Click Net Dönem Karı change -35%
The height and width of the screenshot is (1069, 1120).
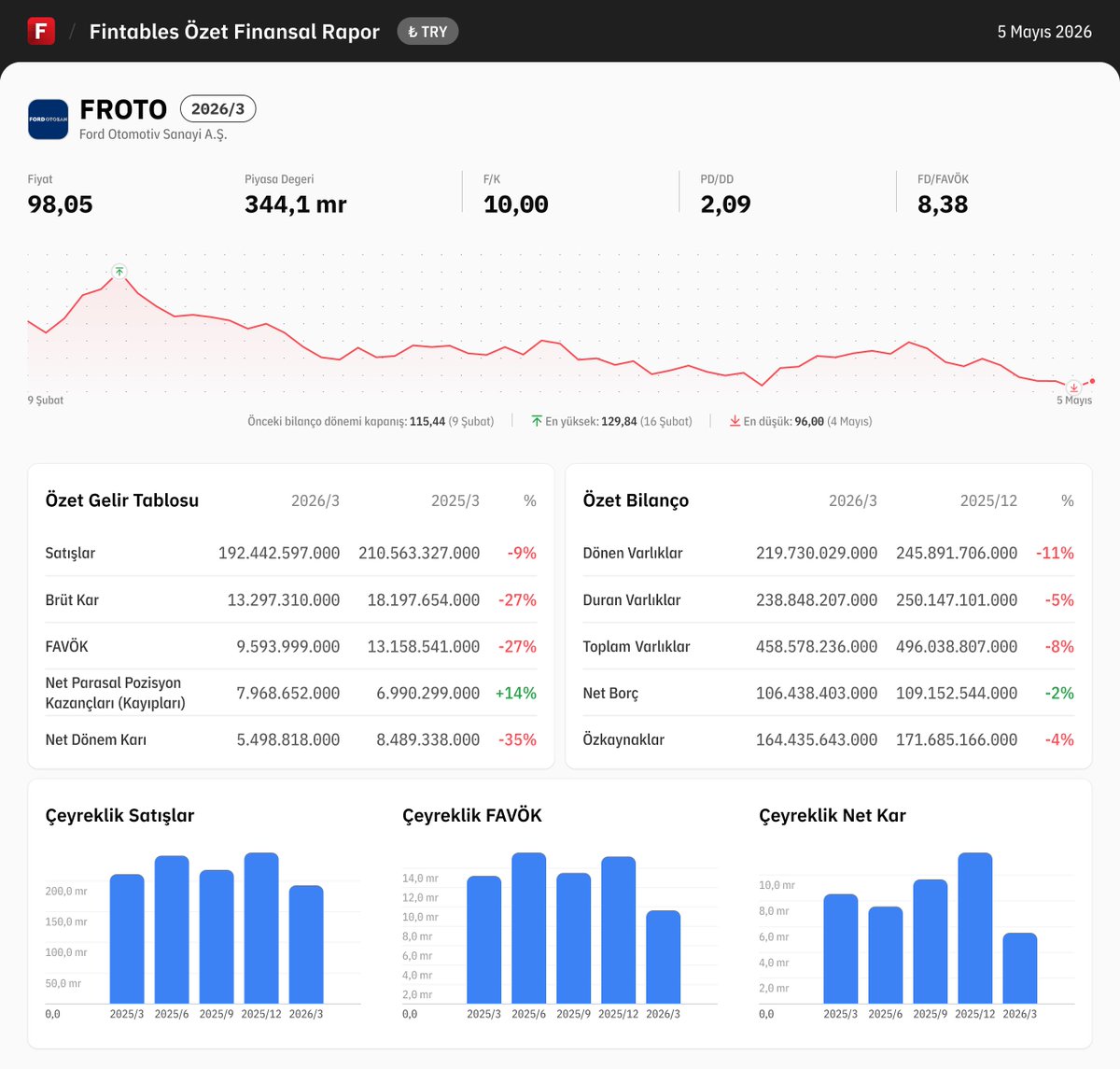click(x=518, y=739)
